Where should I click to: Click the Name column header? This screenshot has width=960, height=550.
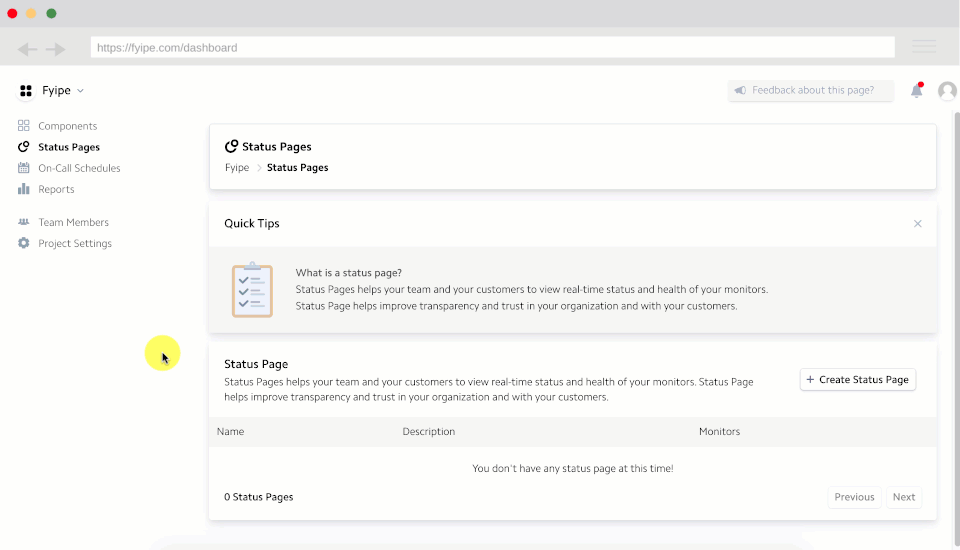[230, 432]
